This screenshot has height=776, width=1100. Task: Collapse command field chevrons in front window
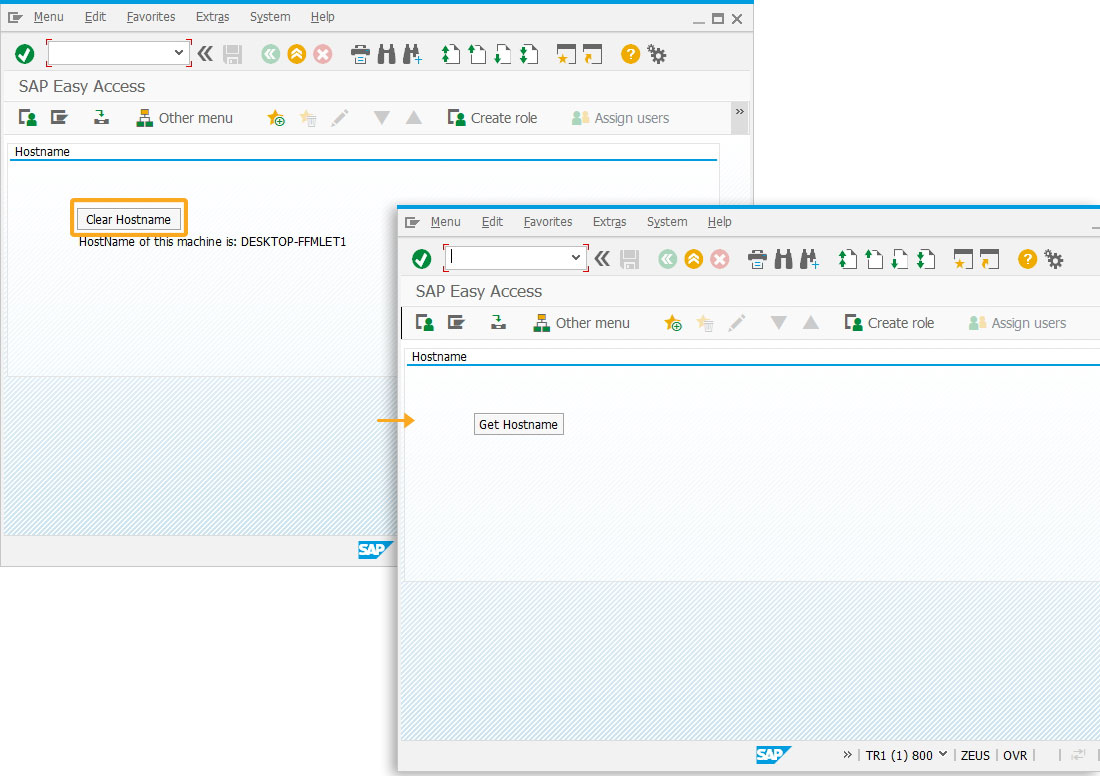tap(602, 259)
